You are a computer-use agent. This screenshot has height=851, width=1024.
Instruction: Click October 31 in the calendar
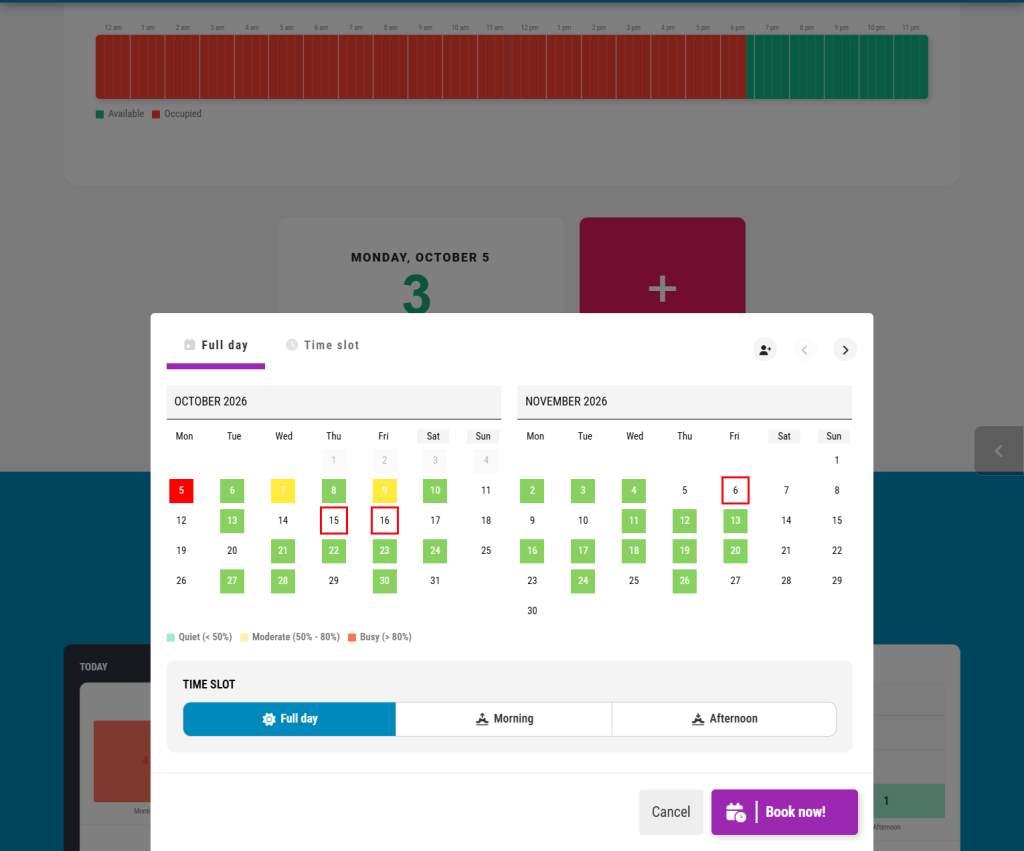click(x=435, y=581)
